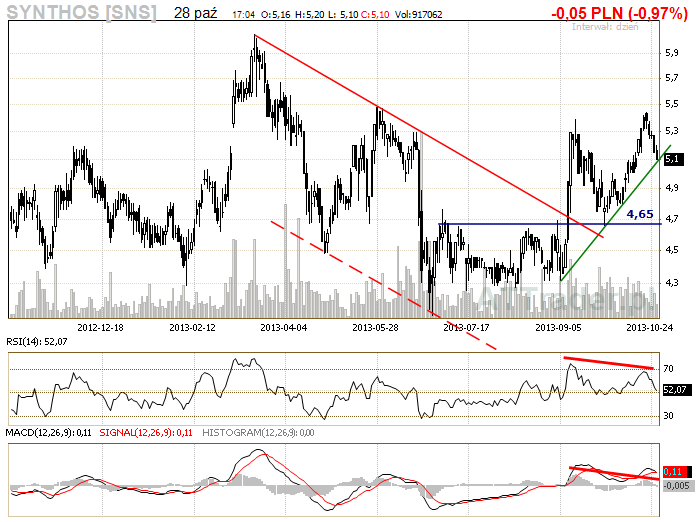Viewport: 700px width, 522px height.
Task: Click the date axis label '2013-07-17'
Action: click(x=467, y=328)
